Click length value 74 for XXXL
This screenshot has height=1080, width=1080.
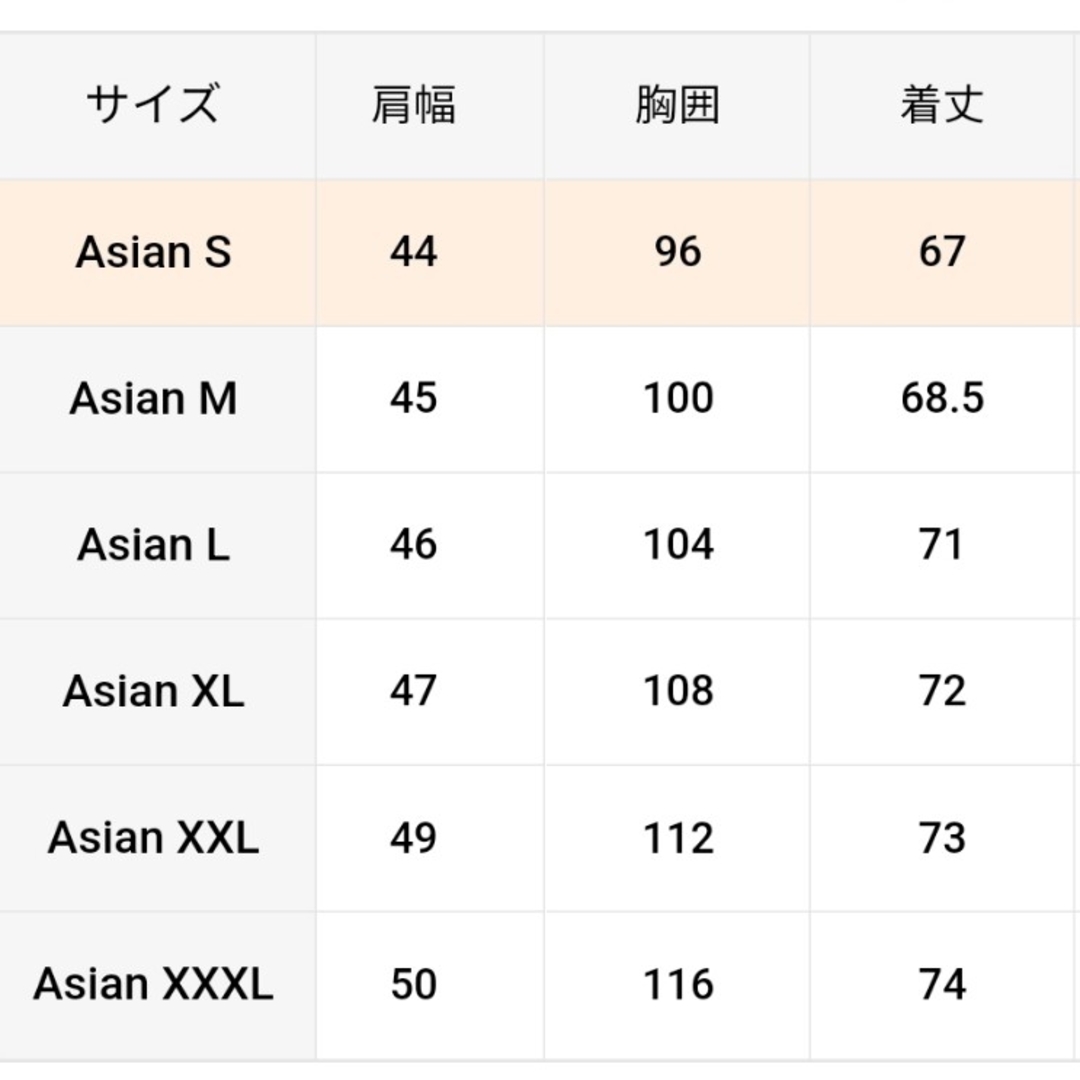[x=942, y=984]
